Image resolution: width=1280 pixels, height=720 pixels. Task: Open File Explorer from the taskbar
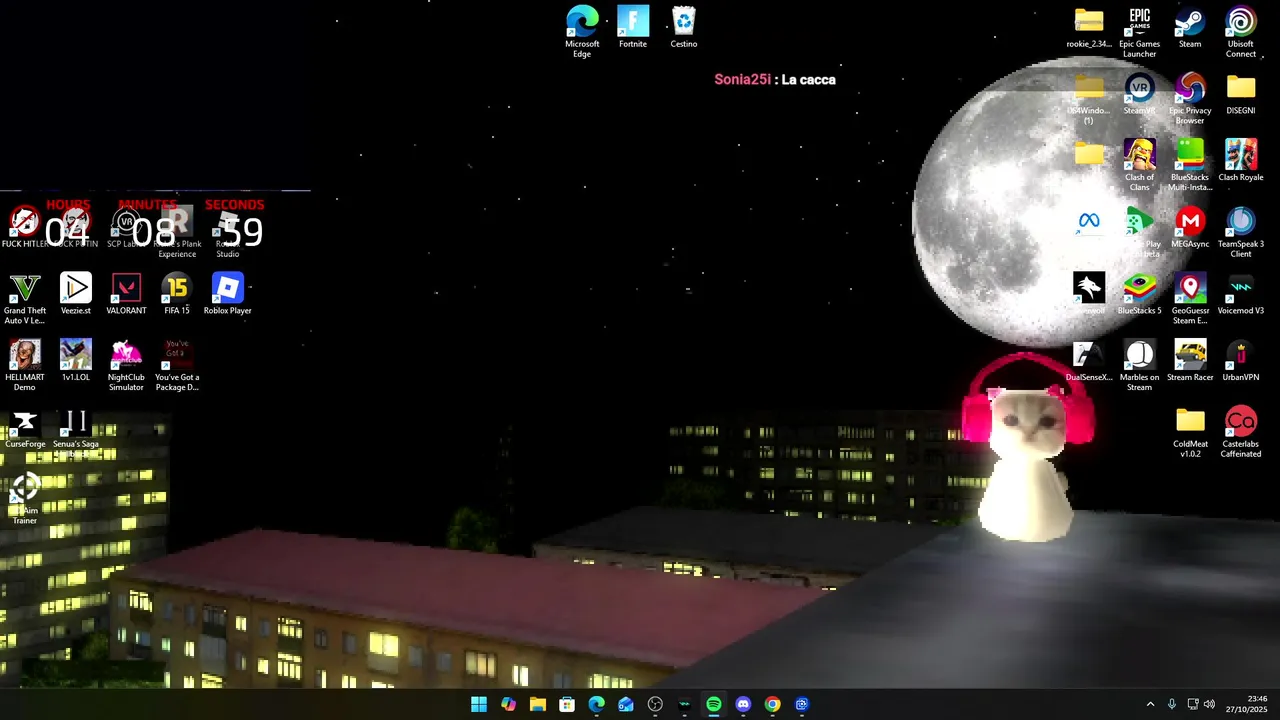coord(538,704)
